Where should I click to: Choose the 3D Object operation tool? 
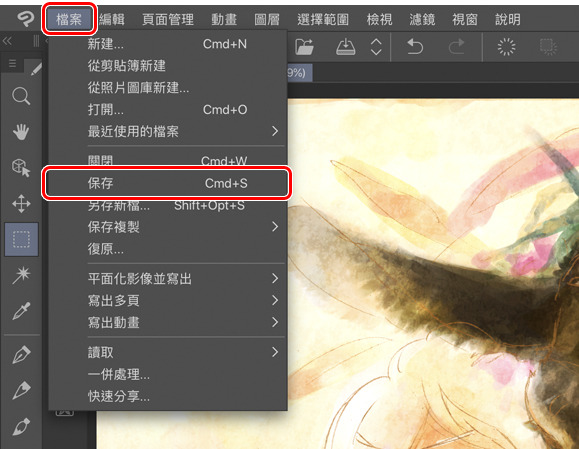[x=21, y=168]
